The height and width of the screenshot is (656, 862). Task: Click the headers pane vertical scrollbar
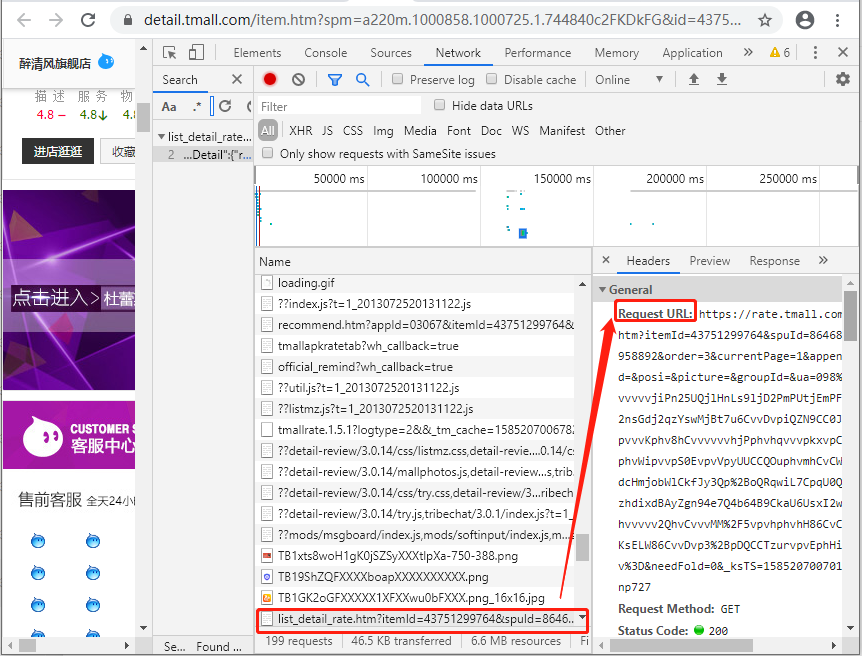tap(850, 316)
